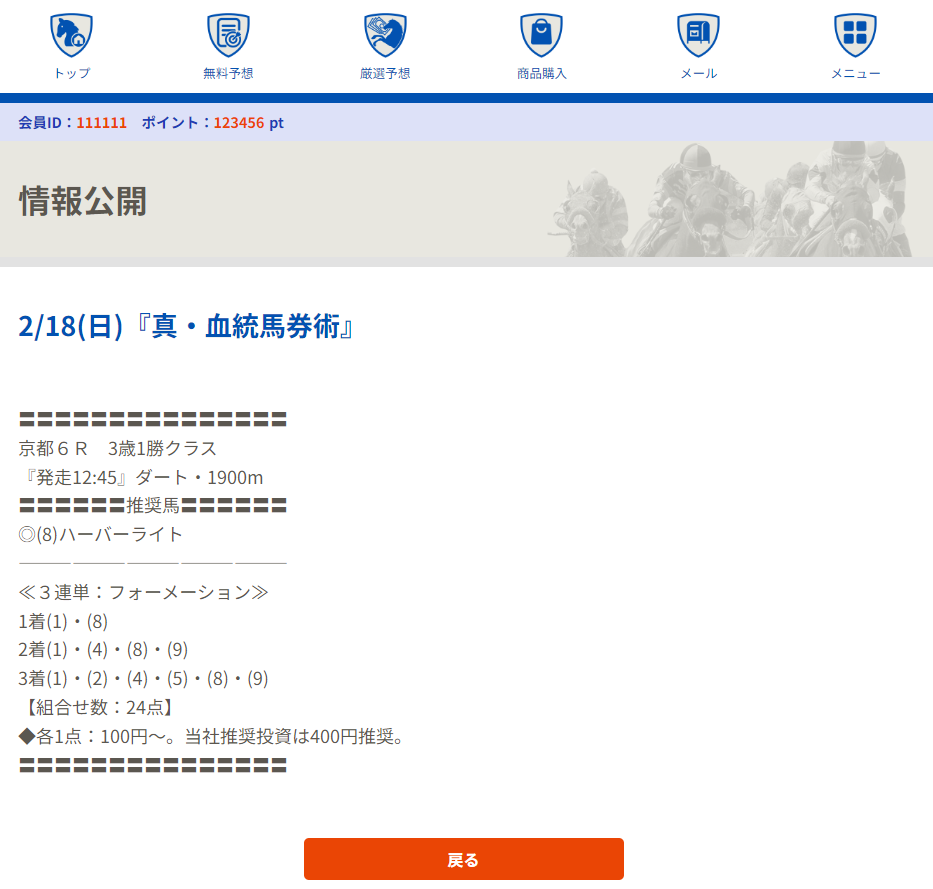Select the 厳選予想 horse and money icon
Viewport: 933px width, 889px height.
[385, 35]
